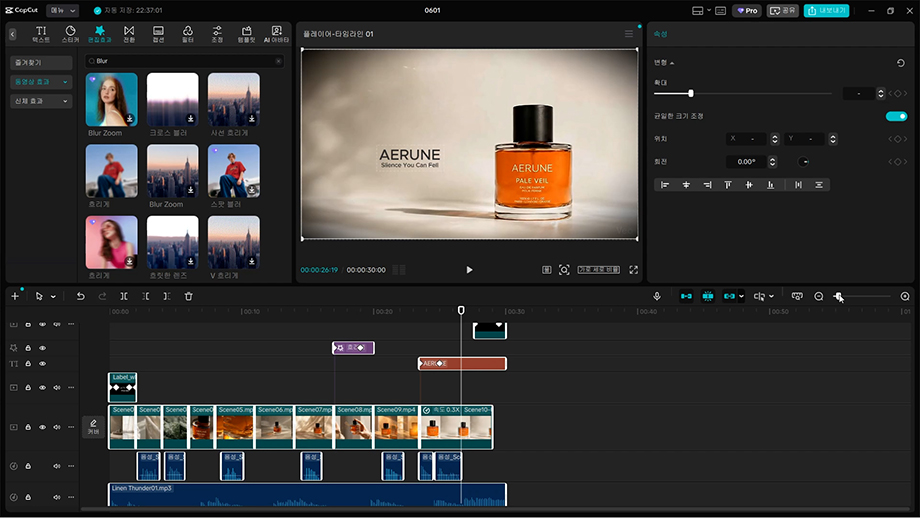Undo the last action
Viewport: 920px width, 518px height.
(80, 296)
